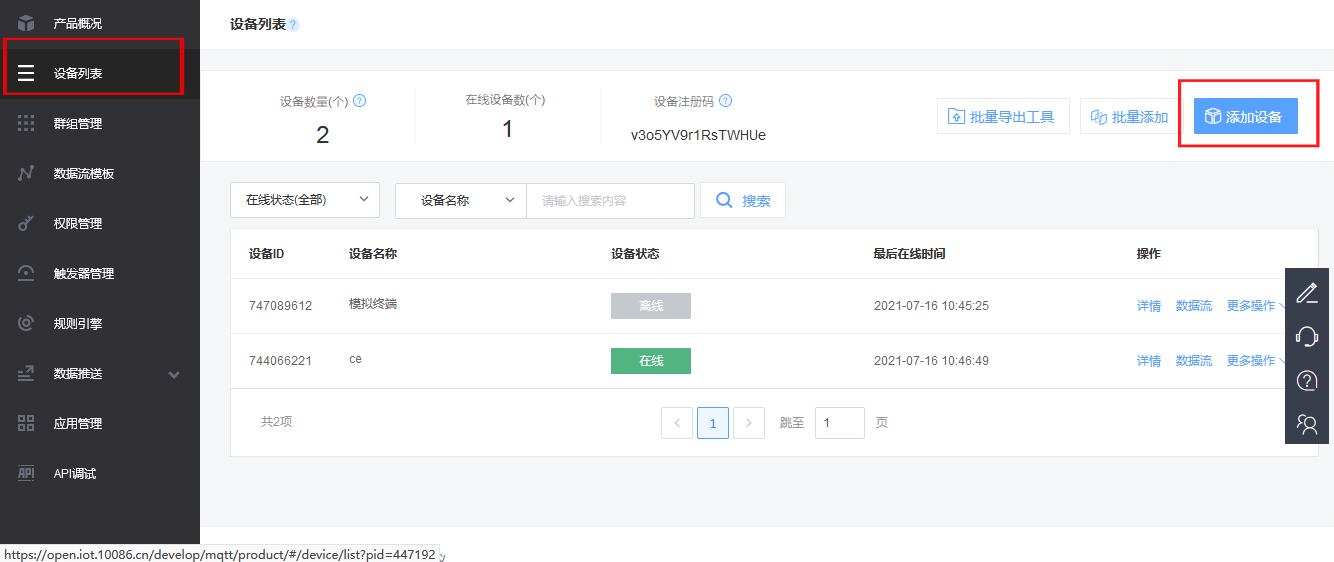This screenshot has height=562, width=1334.
Task: Open 数据流模板 menu item
Action: (100, 173)
